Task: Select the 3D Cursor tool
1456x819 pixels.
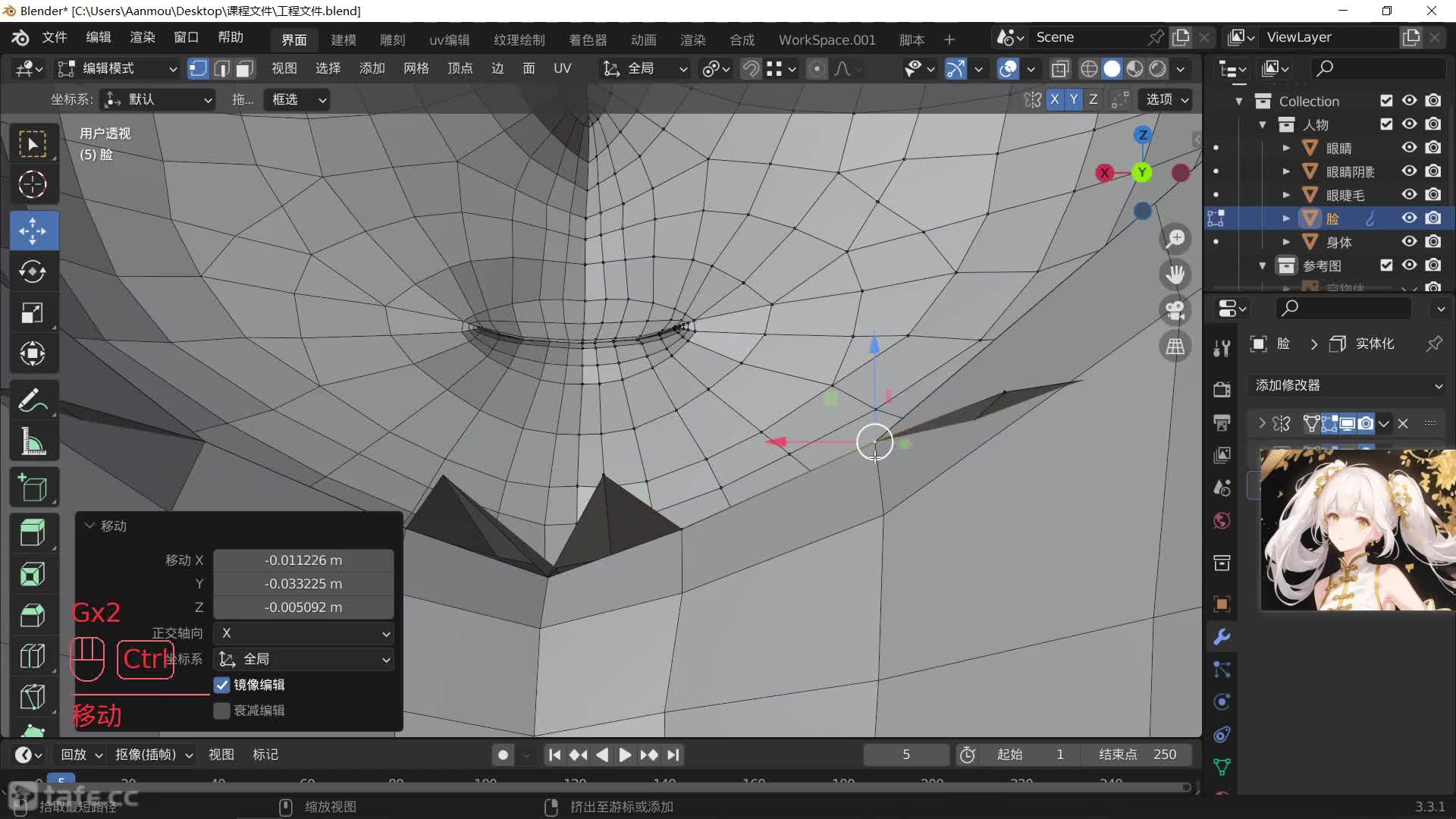Action: 33,185
